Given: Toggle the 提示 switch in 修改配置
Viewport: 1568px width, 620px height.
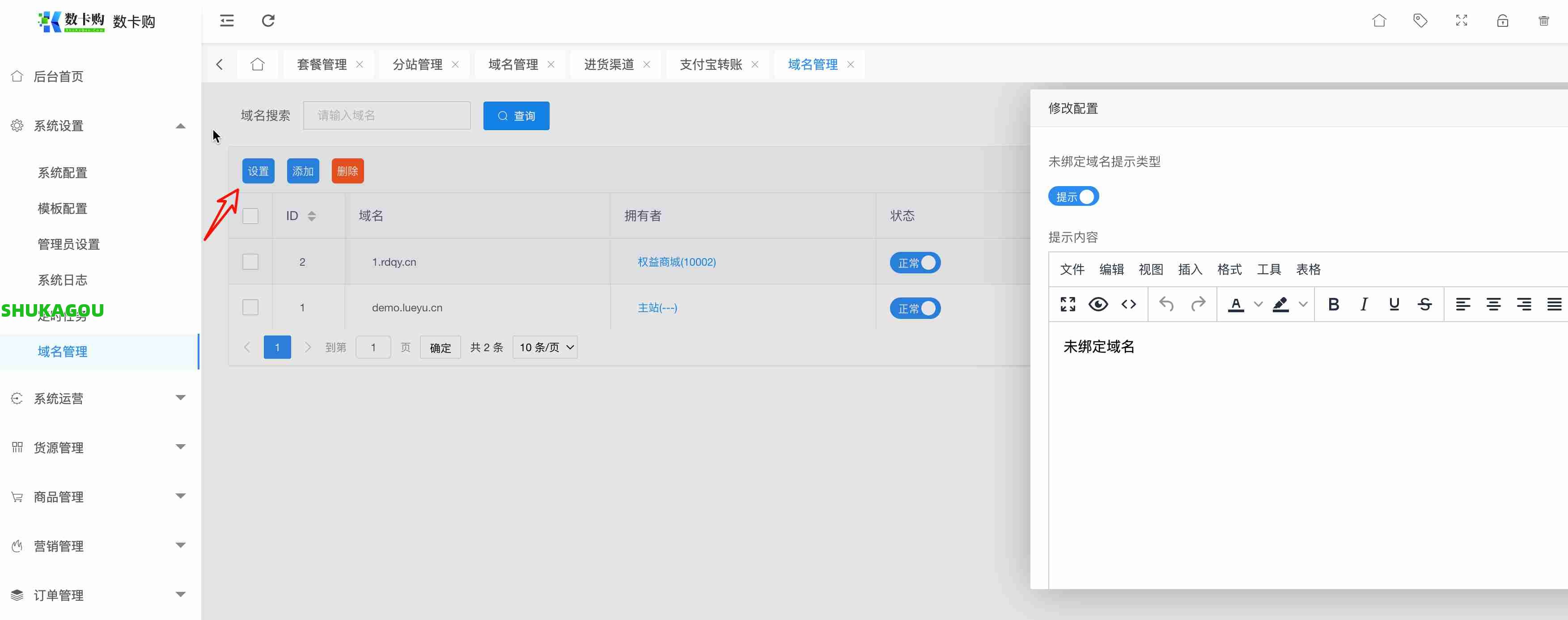Looking at the screenshot, I should coord(1073,196).
